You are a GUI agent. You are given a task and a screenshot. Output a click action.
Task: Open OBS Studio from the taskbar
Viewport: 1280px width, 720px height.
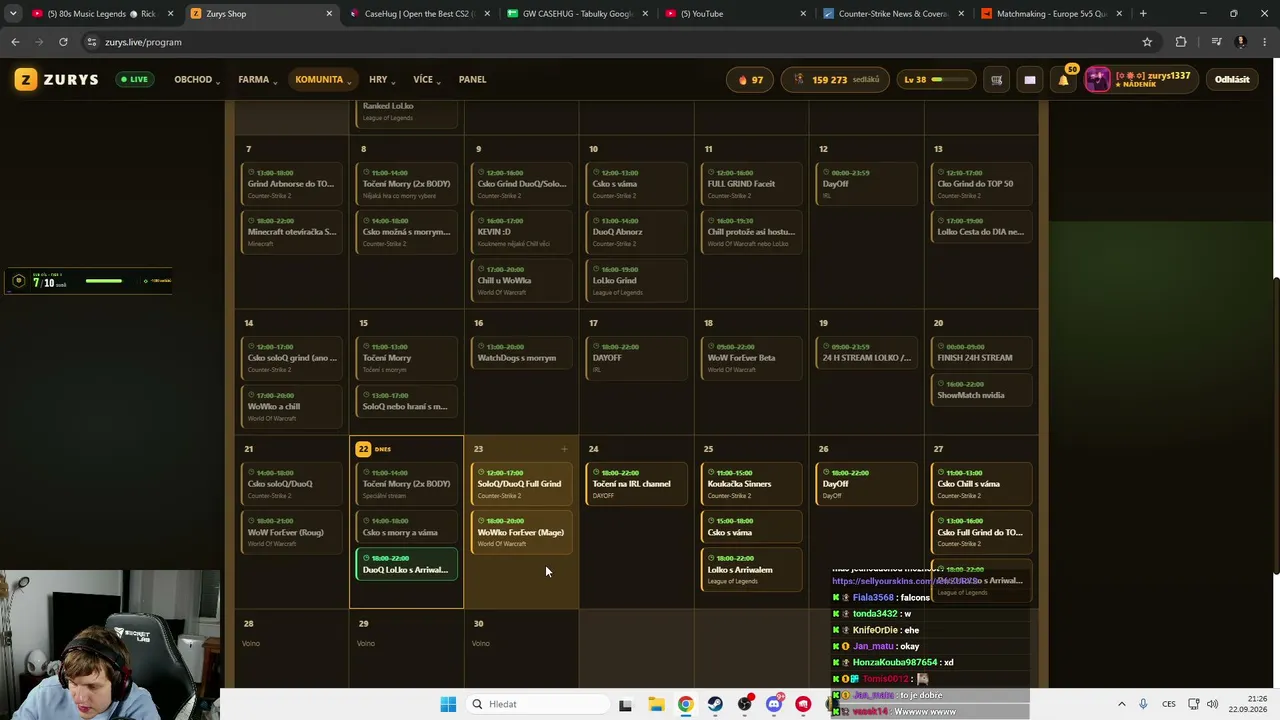tap(745, 704)
